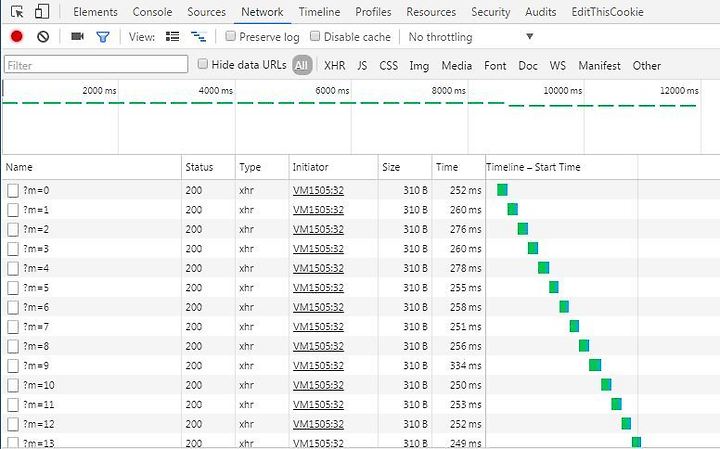Select the ?m=6 request row
The height and width of the screenshot is (449, 720).
coord(360,307)
